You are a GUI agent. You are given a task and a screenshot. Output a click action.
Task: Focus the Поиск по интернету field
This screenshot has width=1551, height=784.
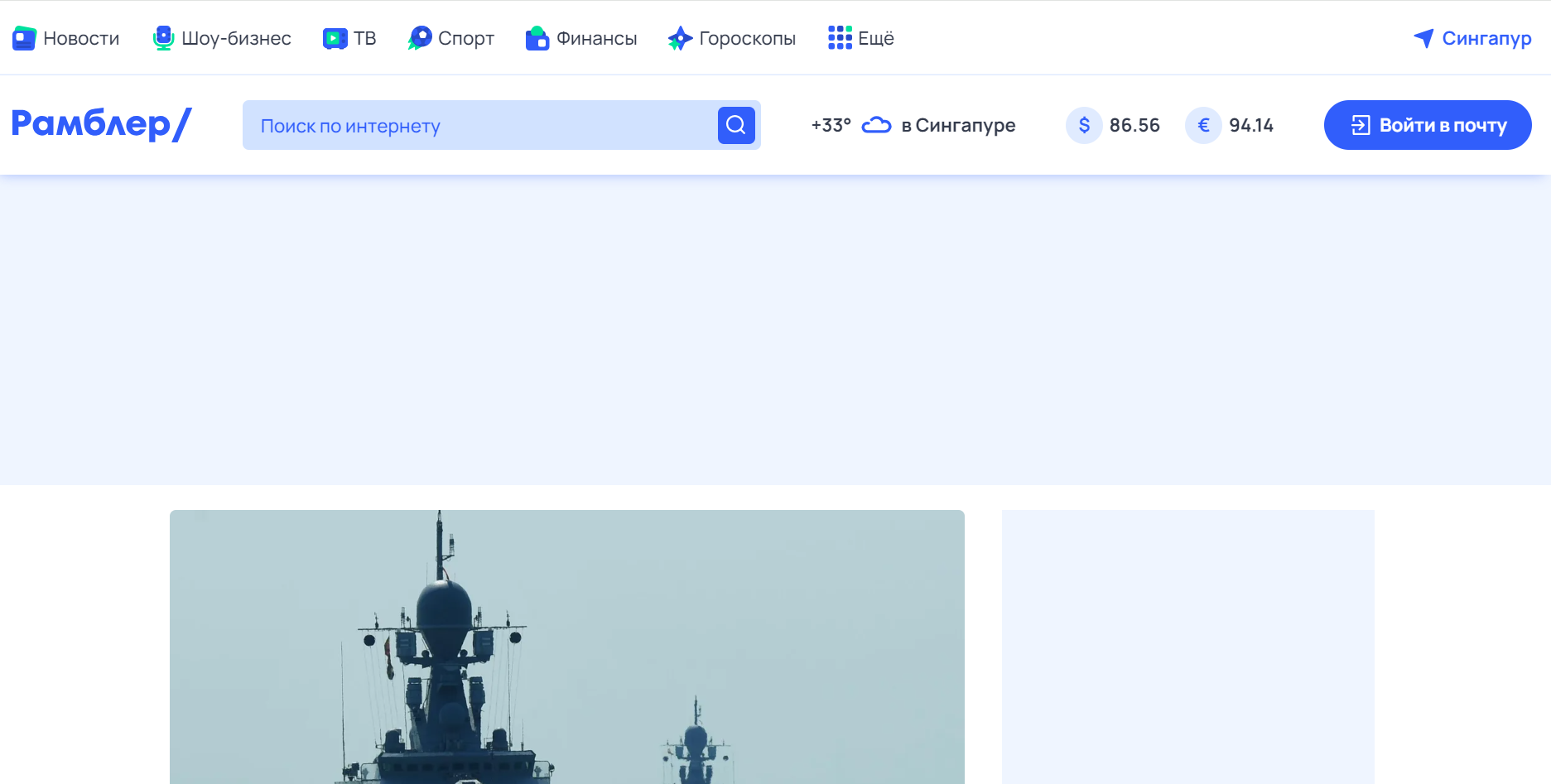pos(480,125)
